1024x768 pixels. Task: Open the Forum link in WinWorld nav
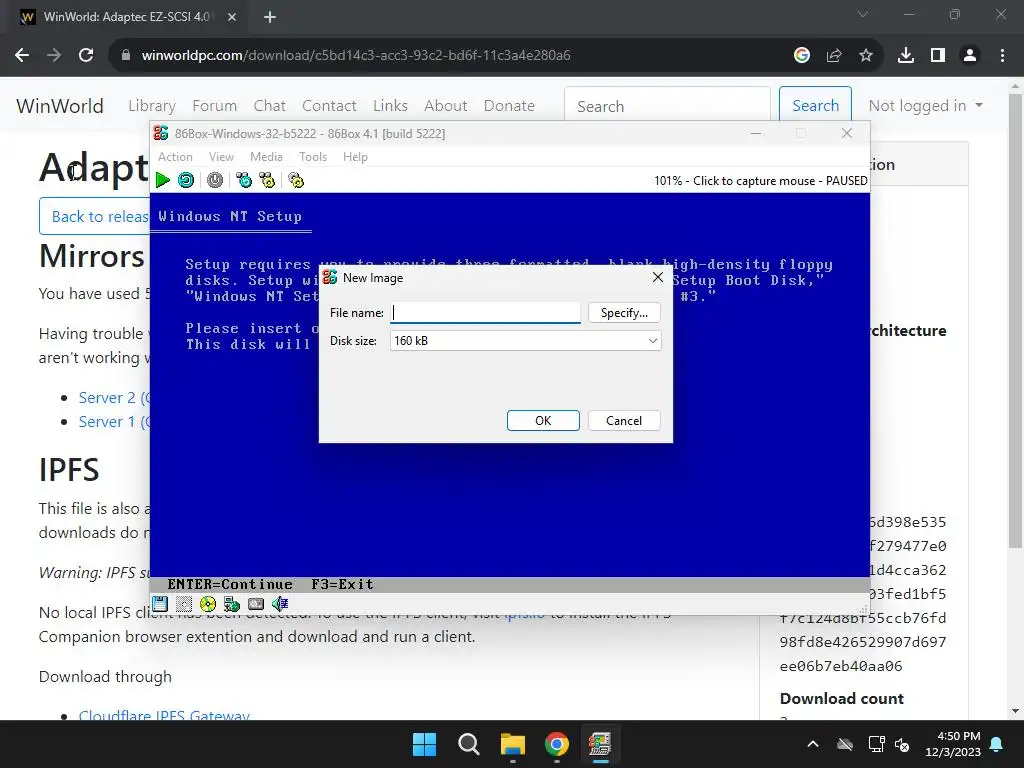(214, 106)
